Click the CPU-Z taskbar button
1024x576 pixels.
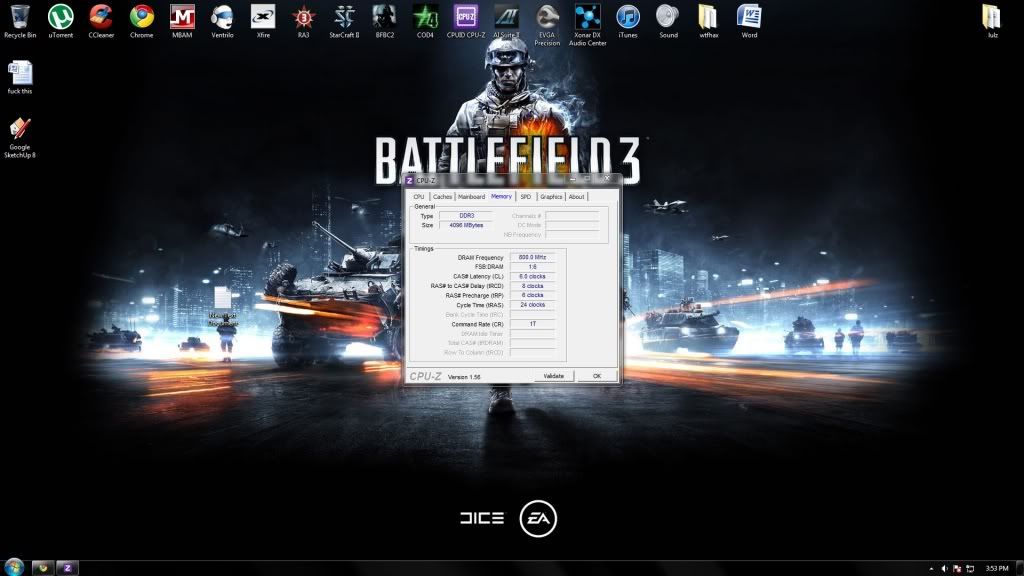pos(67,568)
